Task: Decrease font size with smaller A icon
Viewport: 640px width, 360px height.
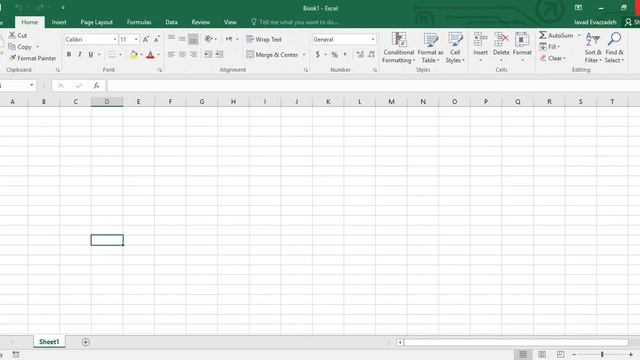Action: 157,39
